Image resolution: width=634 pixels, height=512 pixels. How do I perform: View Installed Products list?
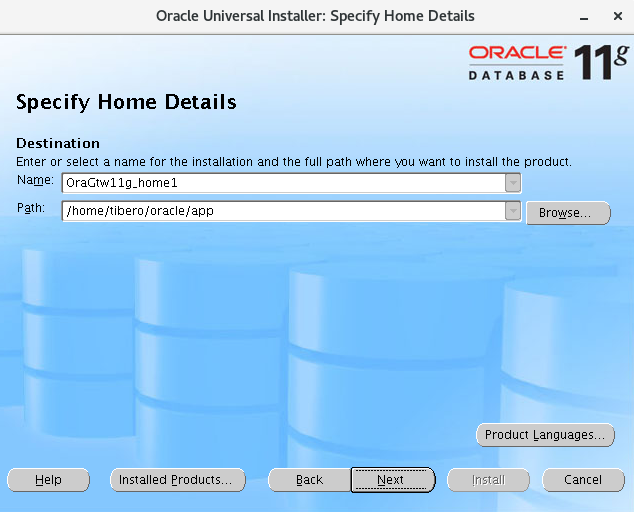pyautogui.click(x=178, y=480)
